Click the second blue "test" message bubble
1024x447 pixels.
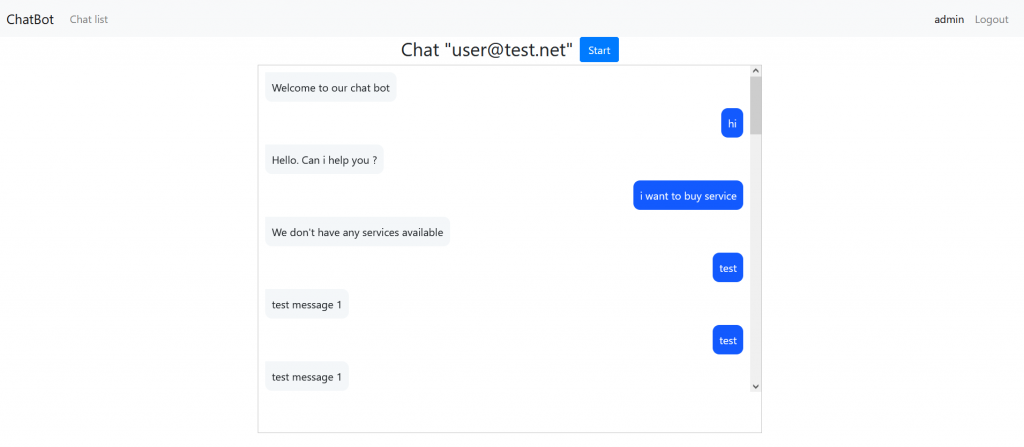tap(728, 340)
